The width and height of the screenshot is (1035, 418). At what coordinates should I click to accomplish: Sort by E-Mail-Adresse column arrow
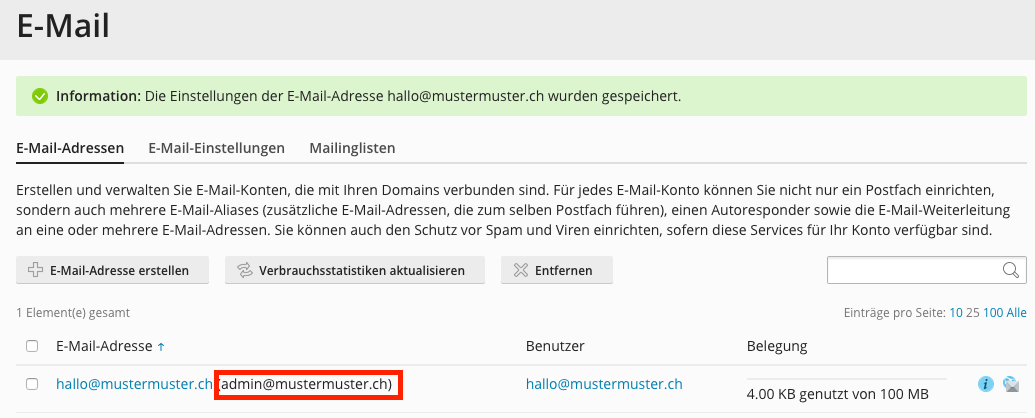click(161, 347)
